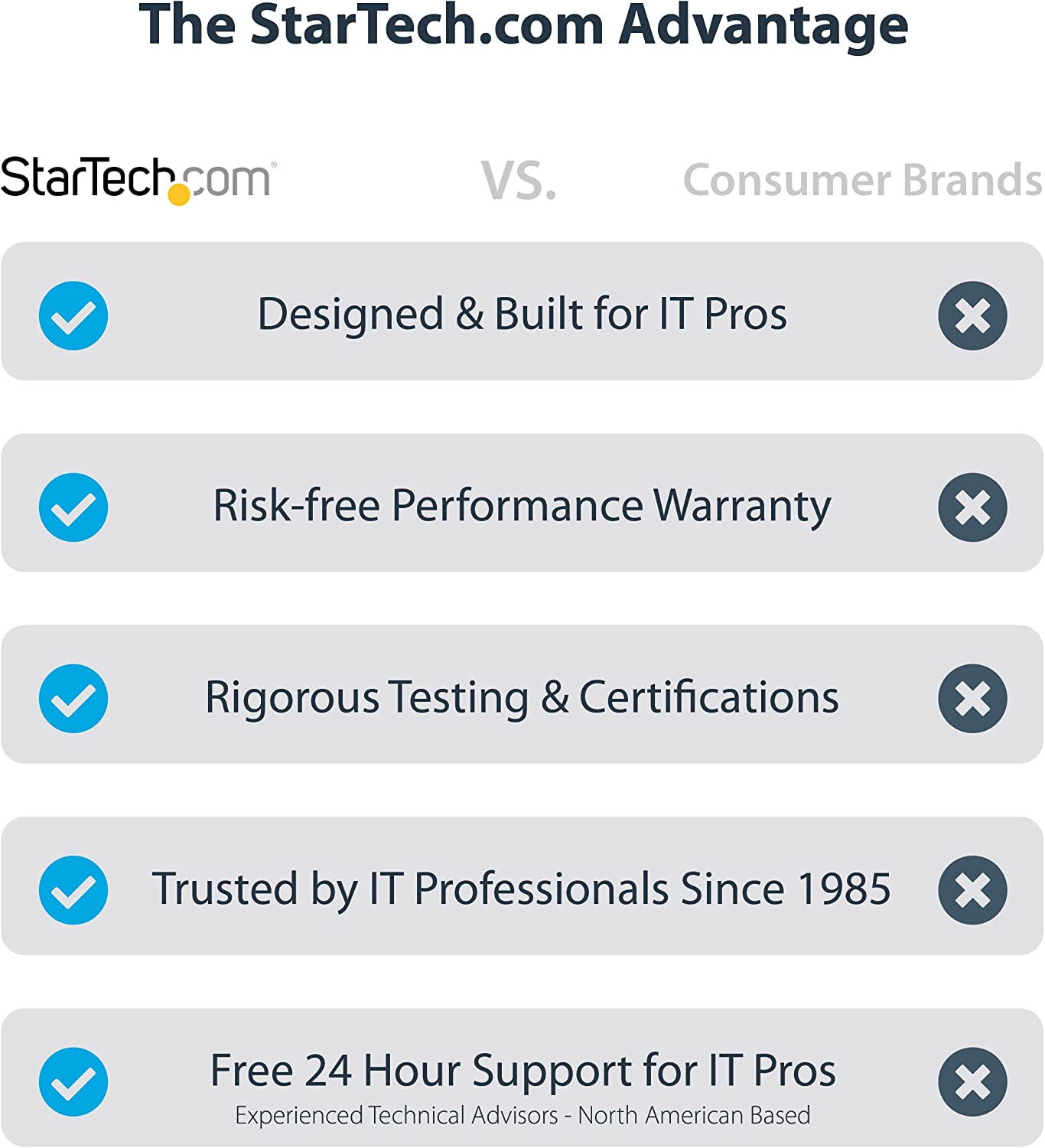Click the "The StarTech.com Advantage" heading

[x=523, y=26]
